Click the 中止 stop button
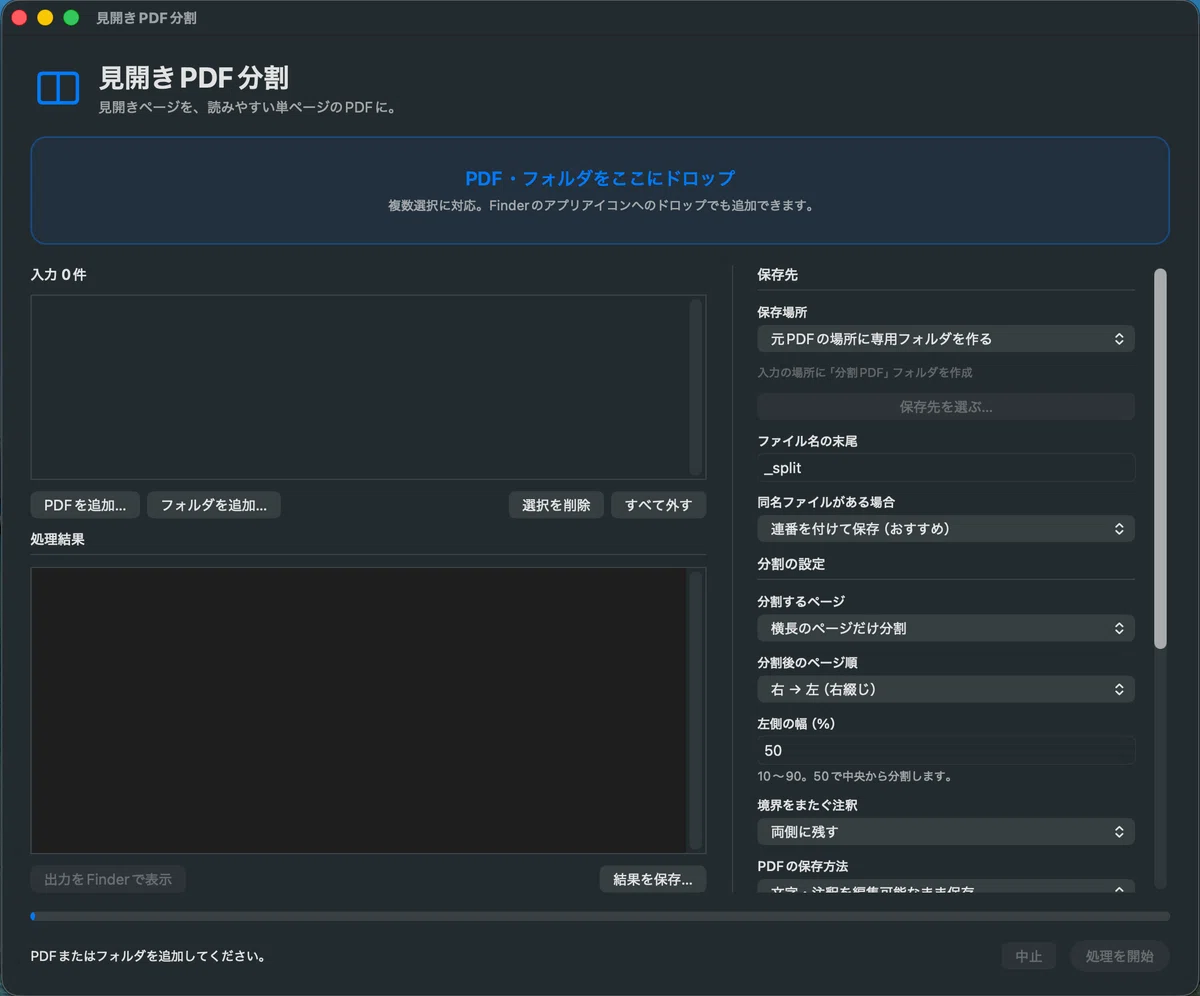The image size is (1200, 996). (x=1029, y=956)
